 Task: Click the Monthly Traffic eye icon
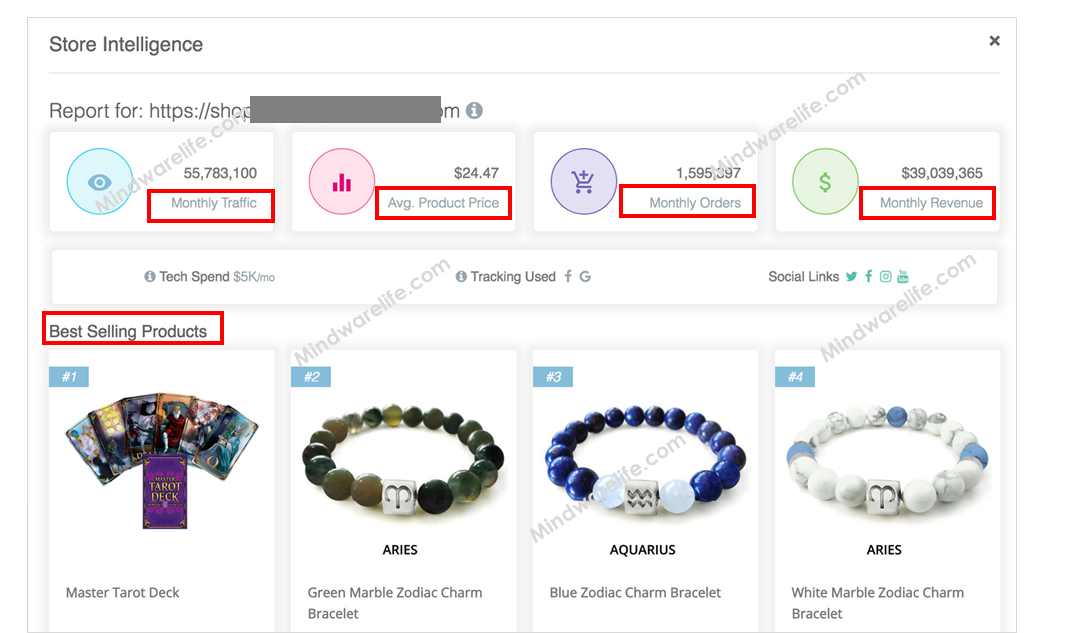click(x=100, y=181)
